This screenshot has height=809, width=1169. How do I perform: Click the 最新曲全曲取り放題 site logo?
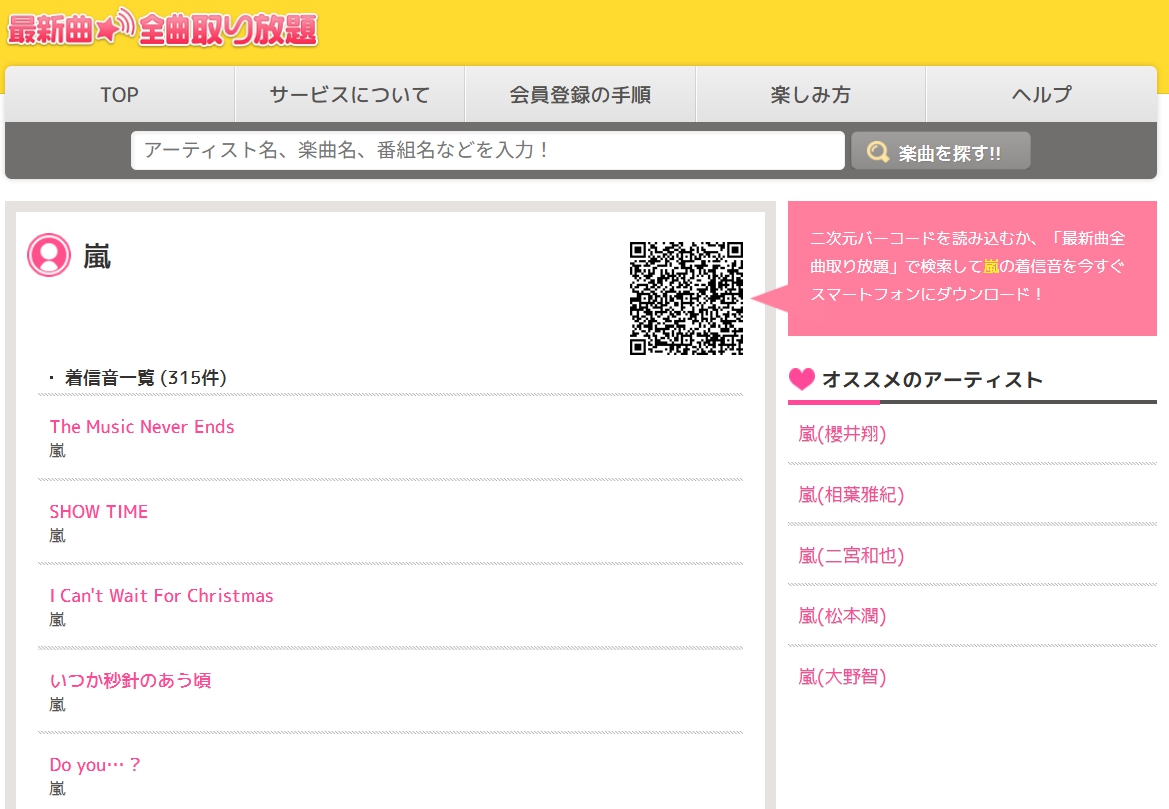(163, 29)
